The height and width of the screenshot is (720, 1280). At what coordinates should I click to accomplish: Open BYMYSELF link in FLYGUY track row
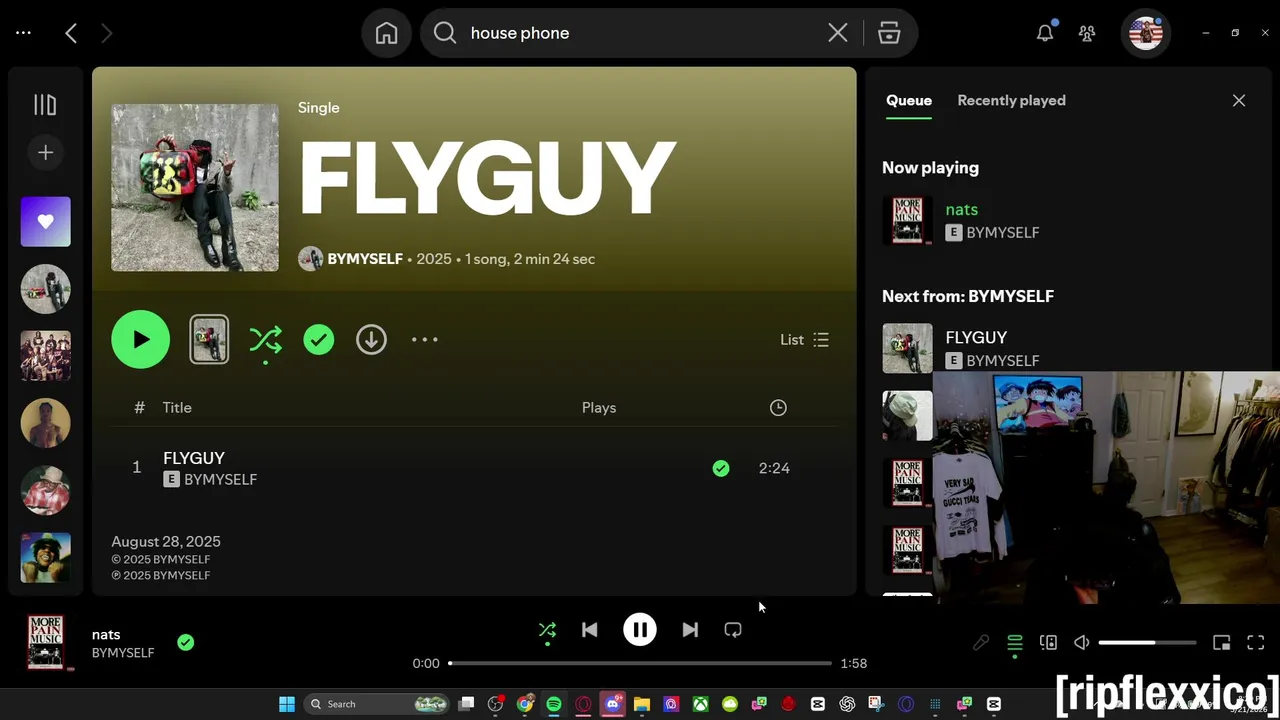(x=221, y=480)
